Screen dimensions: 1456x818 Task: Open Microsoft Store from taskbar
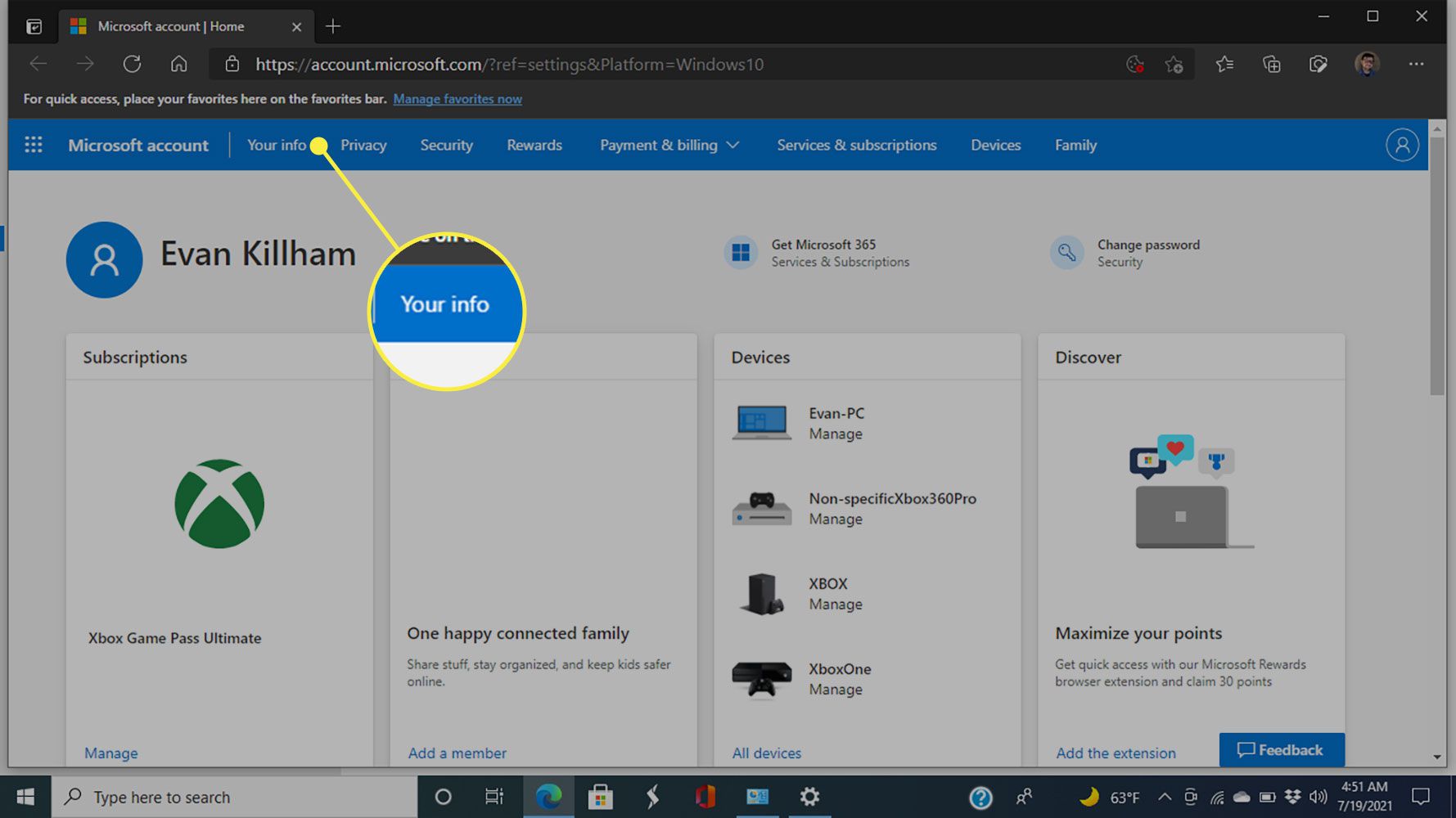(601, 797)
